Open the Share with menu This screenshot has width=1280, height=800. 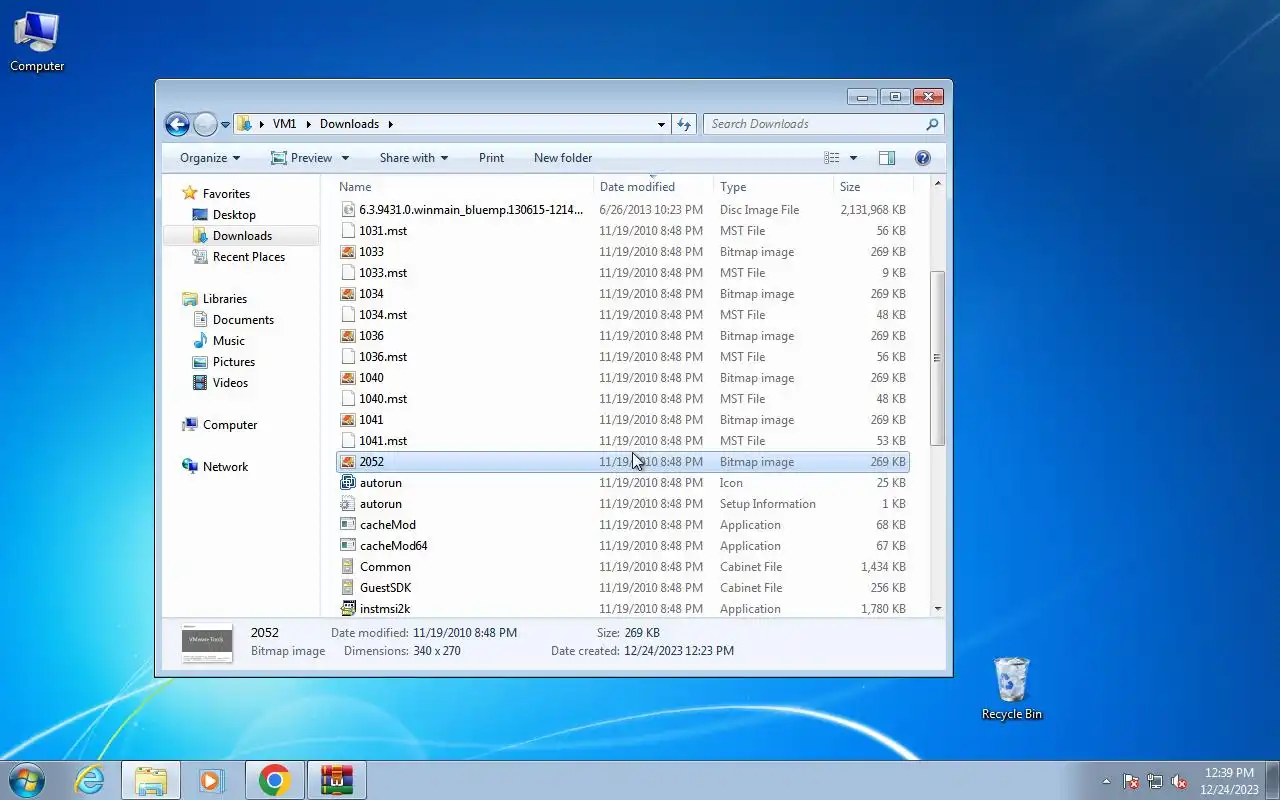(413, 158)
